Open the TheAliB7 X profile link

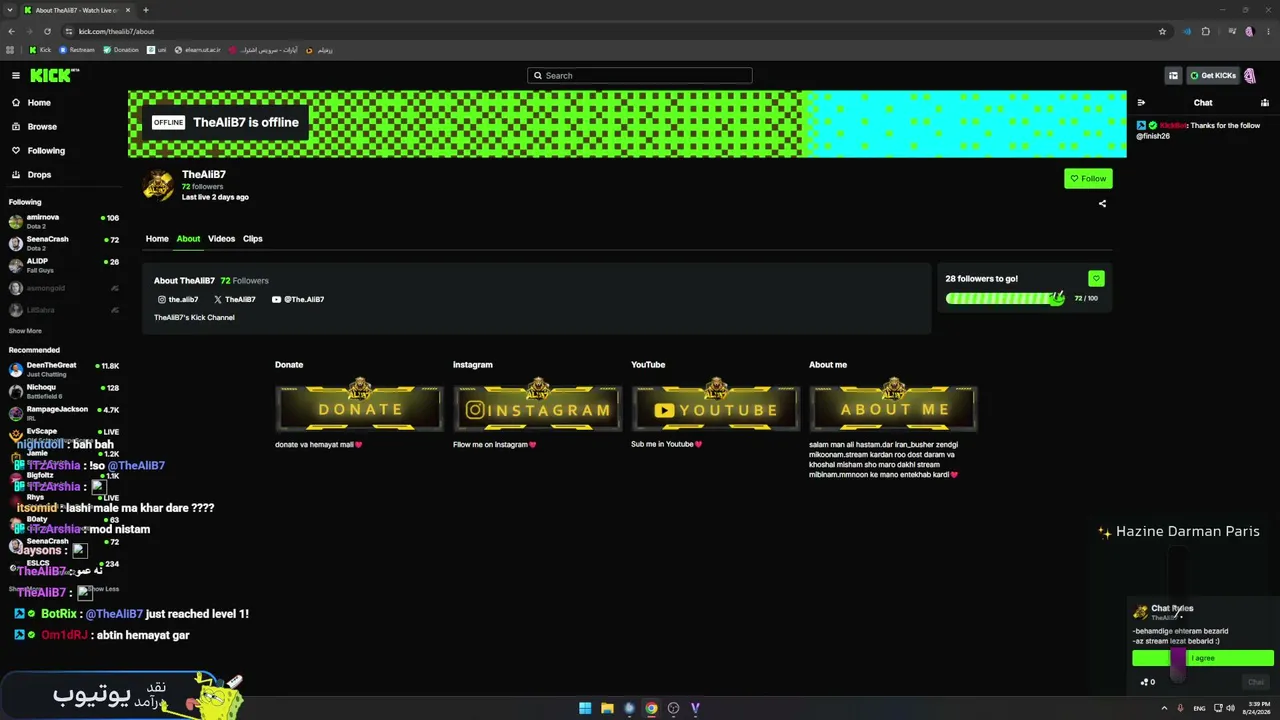(x=235, y=299)
